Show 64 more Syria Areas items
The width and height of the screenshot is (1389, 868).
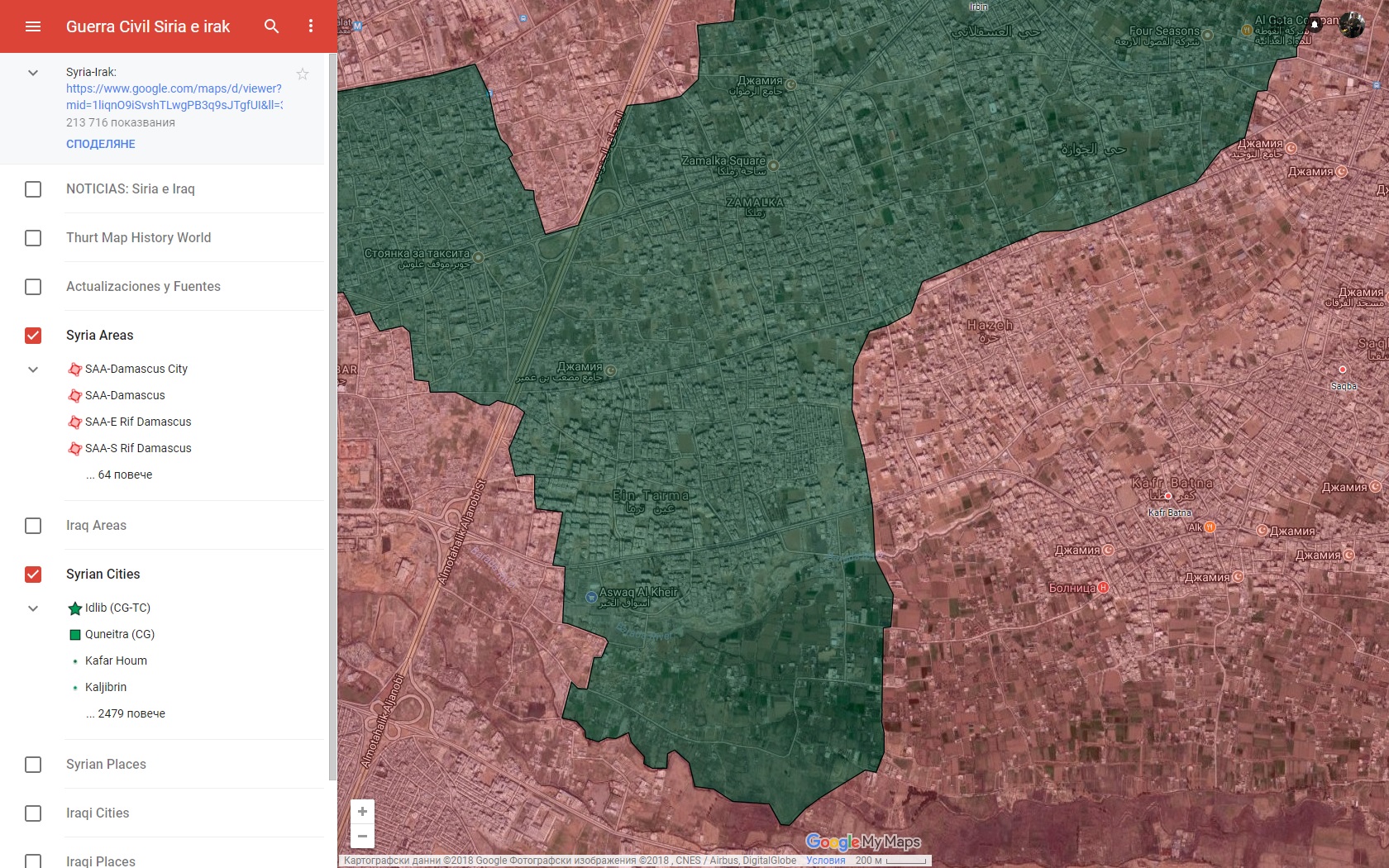coord(119,475)
